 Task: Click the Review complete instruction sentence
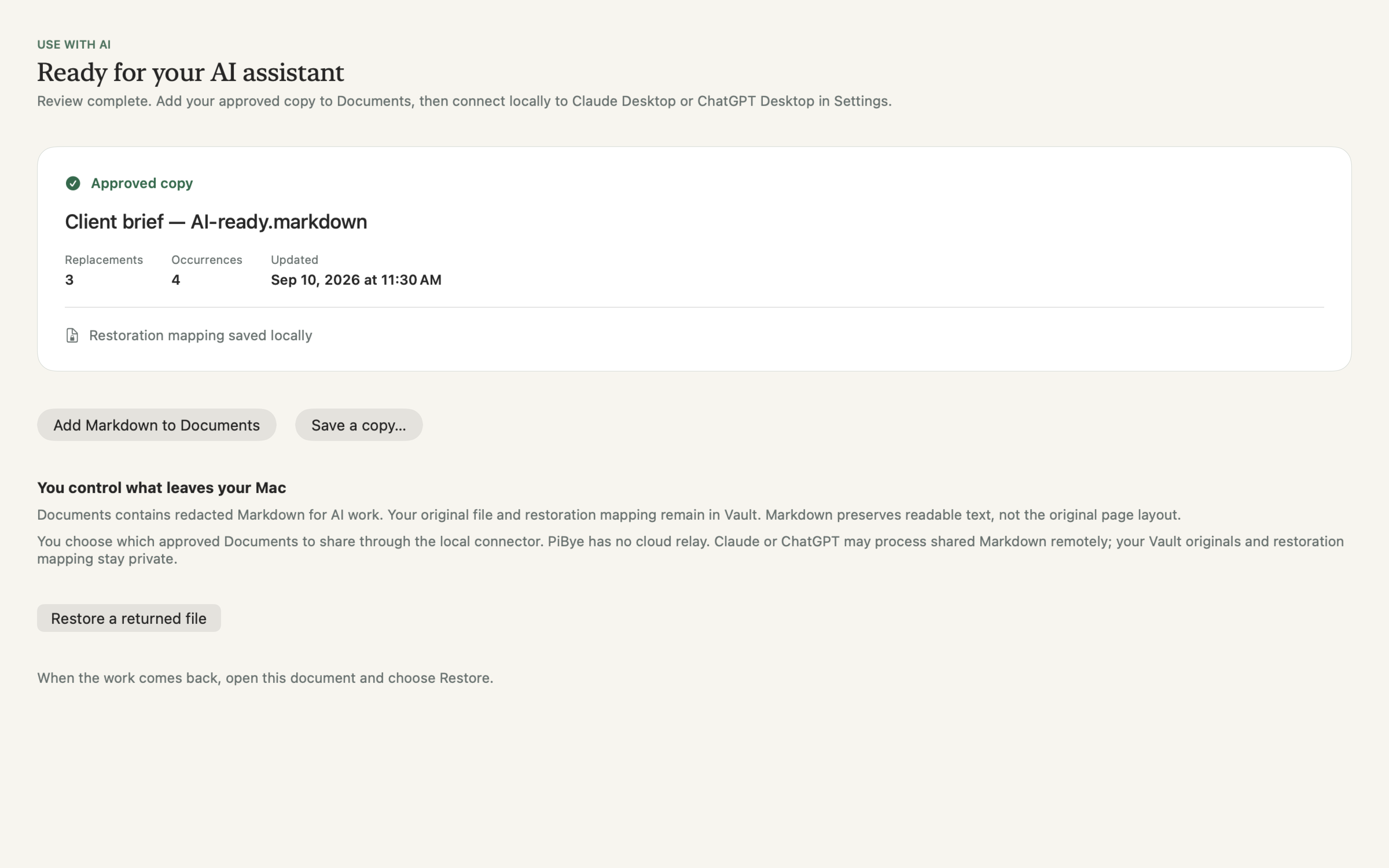tap(464, 101)
